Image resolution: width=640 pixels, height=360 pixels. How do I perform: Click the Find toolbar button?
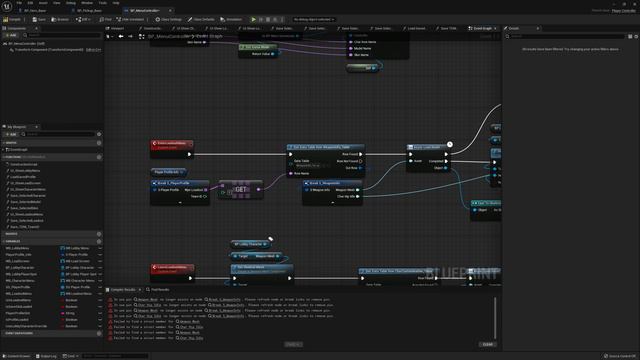pos(105,19)
